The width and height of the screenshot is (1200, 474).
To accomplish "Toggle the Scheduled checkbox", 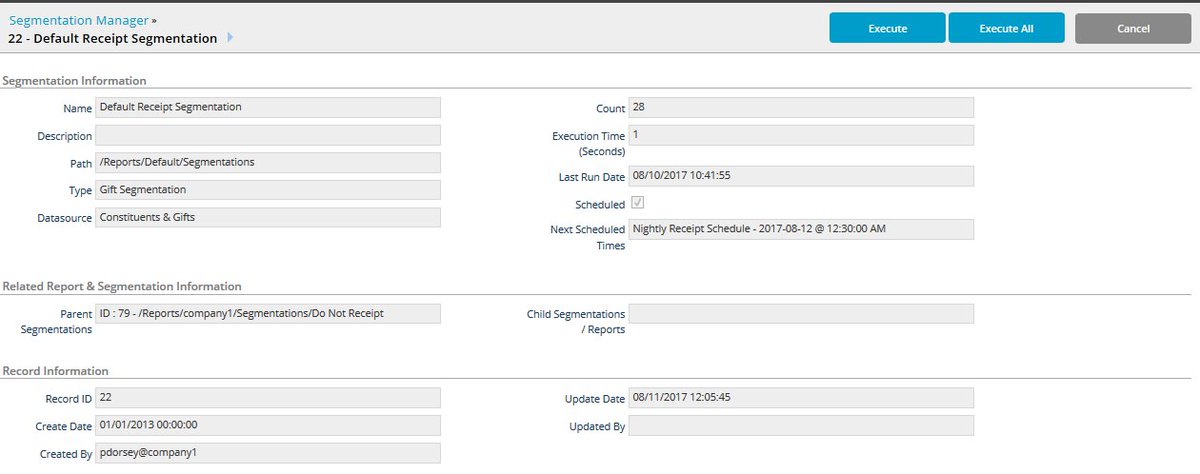I will (x=637, y=203).
